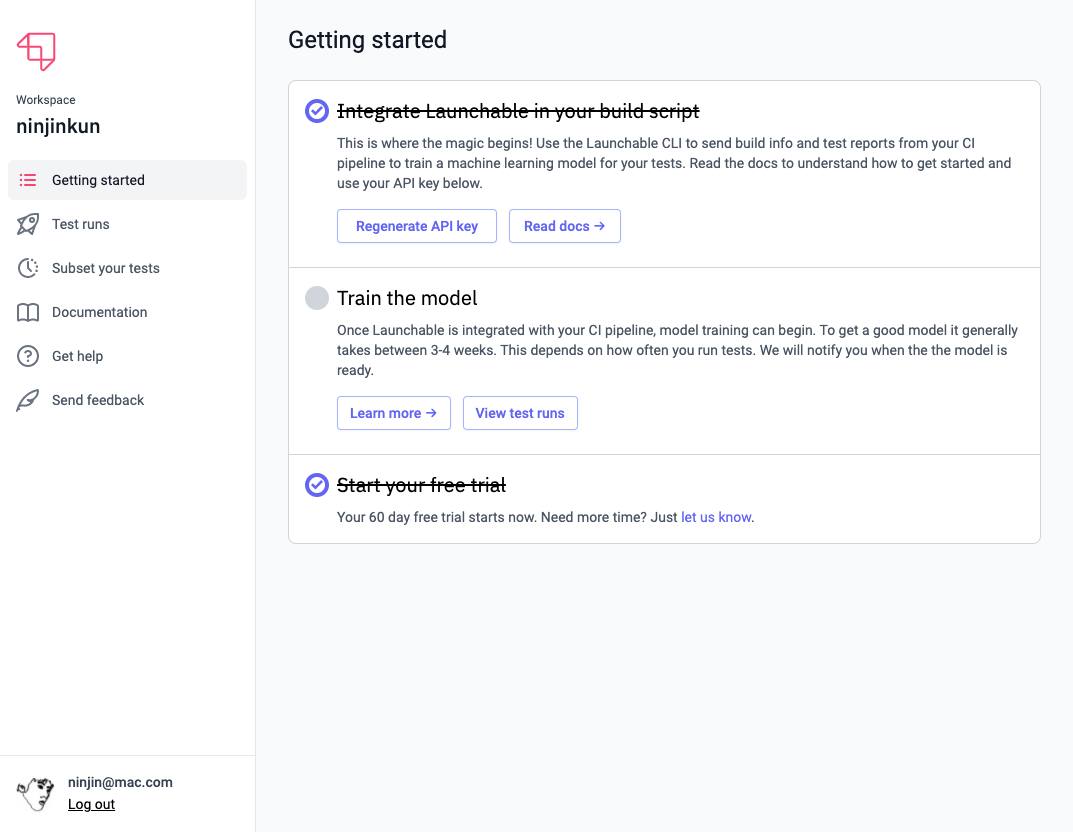Image resolution: width=1073 pixels, height=832 pixels.
Task: Click the 'Workspace' label
Action: pyautogui.click(x=46, y=100)
